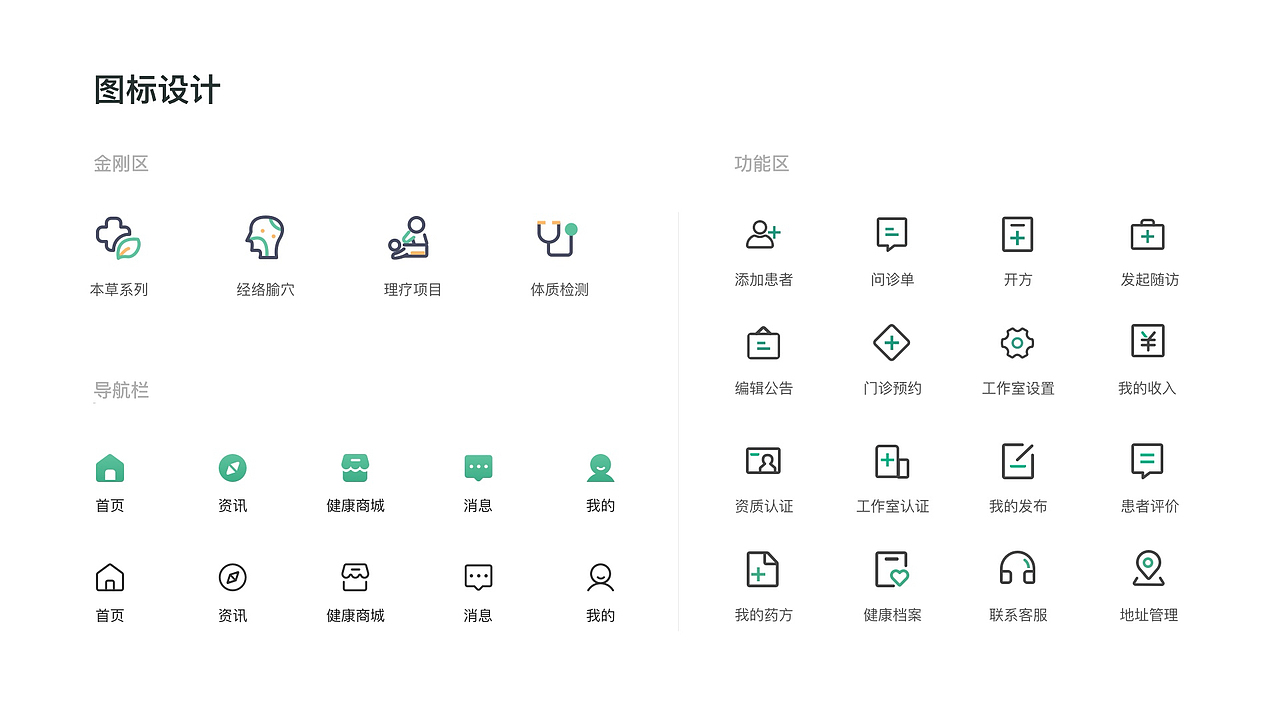Click the 患者评价 label text
Image resolution: width=1280 pixels, height=720 pixels.
pyautogui.click(x=1149, y=506)
